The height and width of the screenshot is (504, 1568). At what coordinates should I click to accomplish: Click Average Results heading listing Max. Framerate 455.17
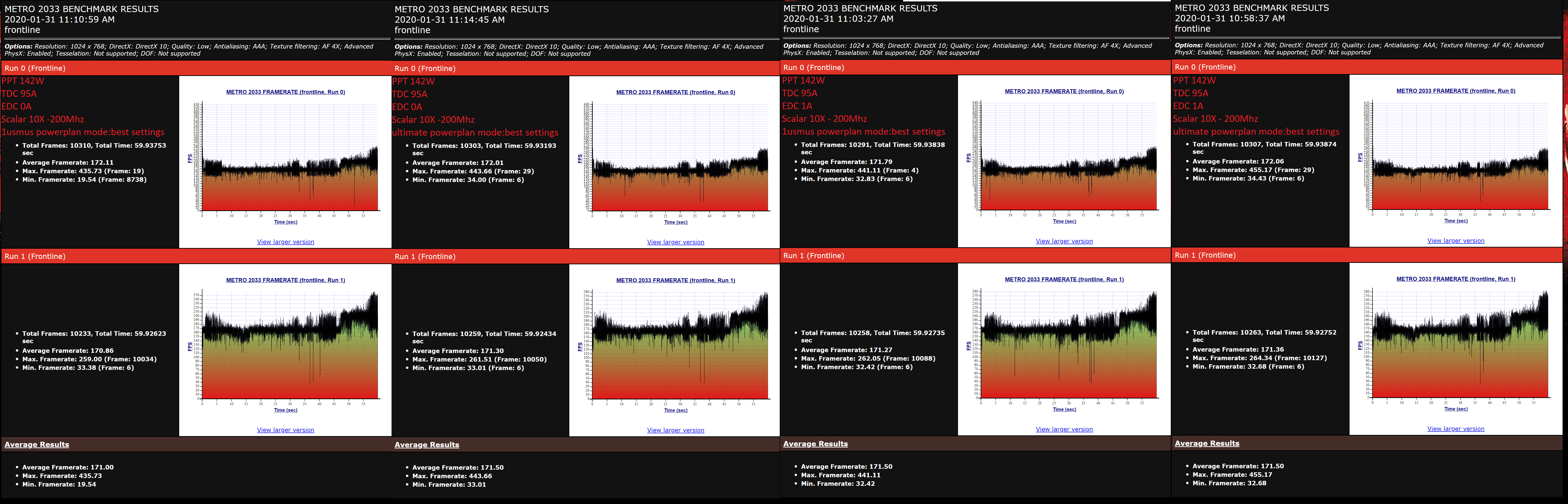coord(1207,443)
